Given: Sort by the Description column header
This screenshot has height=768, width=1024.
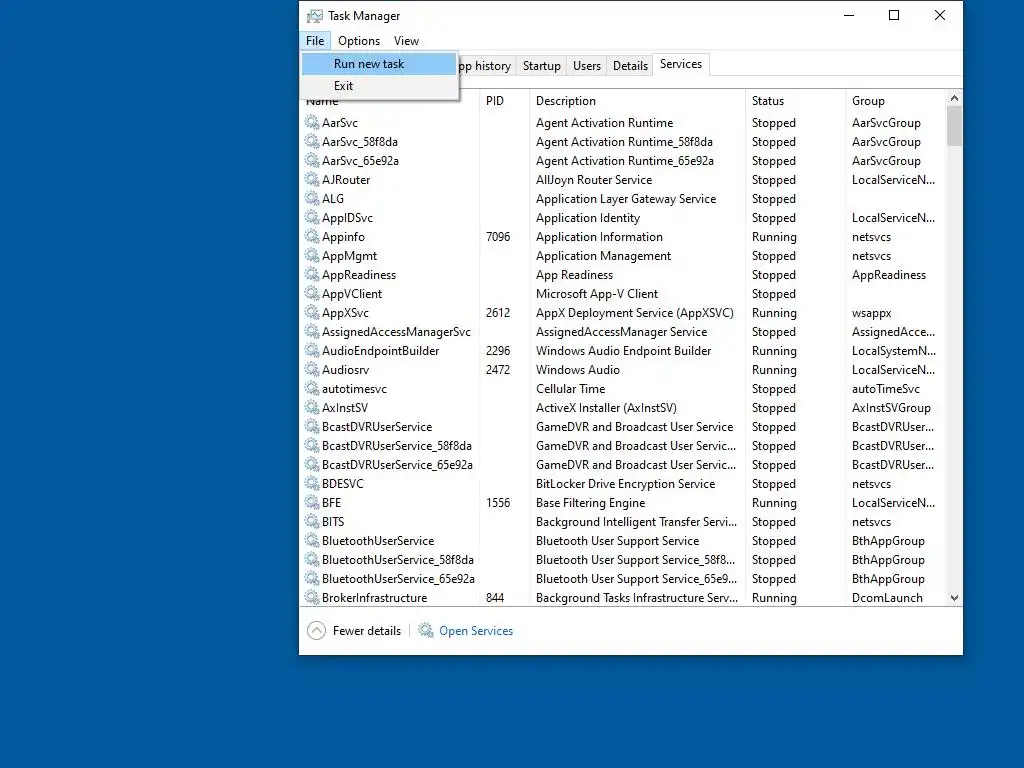Looking at the screenshot, I should coord(637,101).
